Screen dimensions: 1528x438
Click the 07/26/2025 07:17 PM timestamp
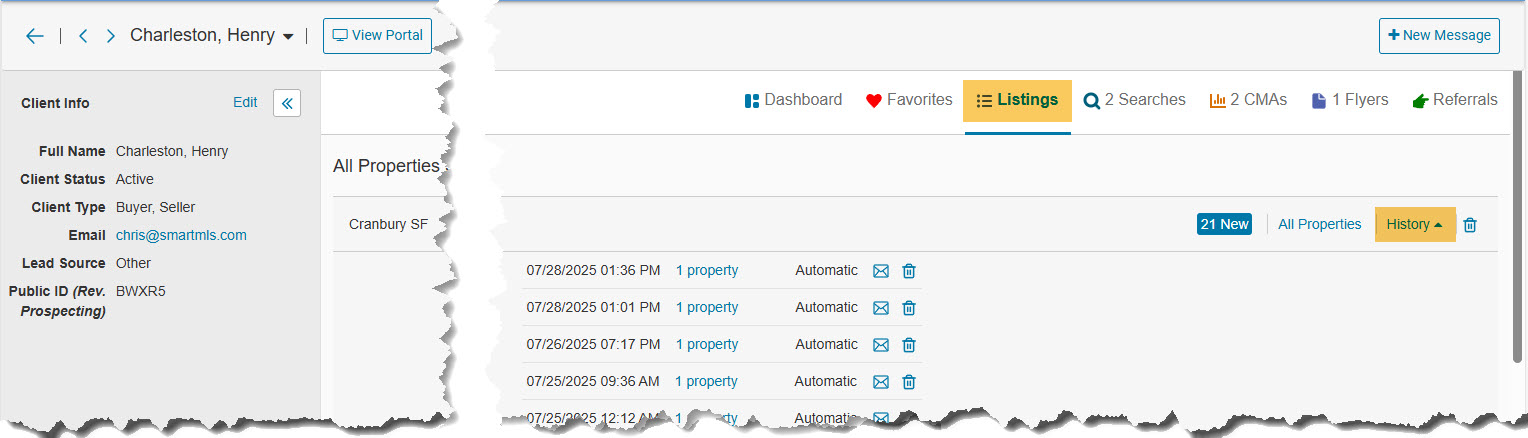(x=594, y=344)
